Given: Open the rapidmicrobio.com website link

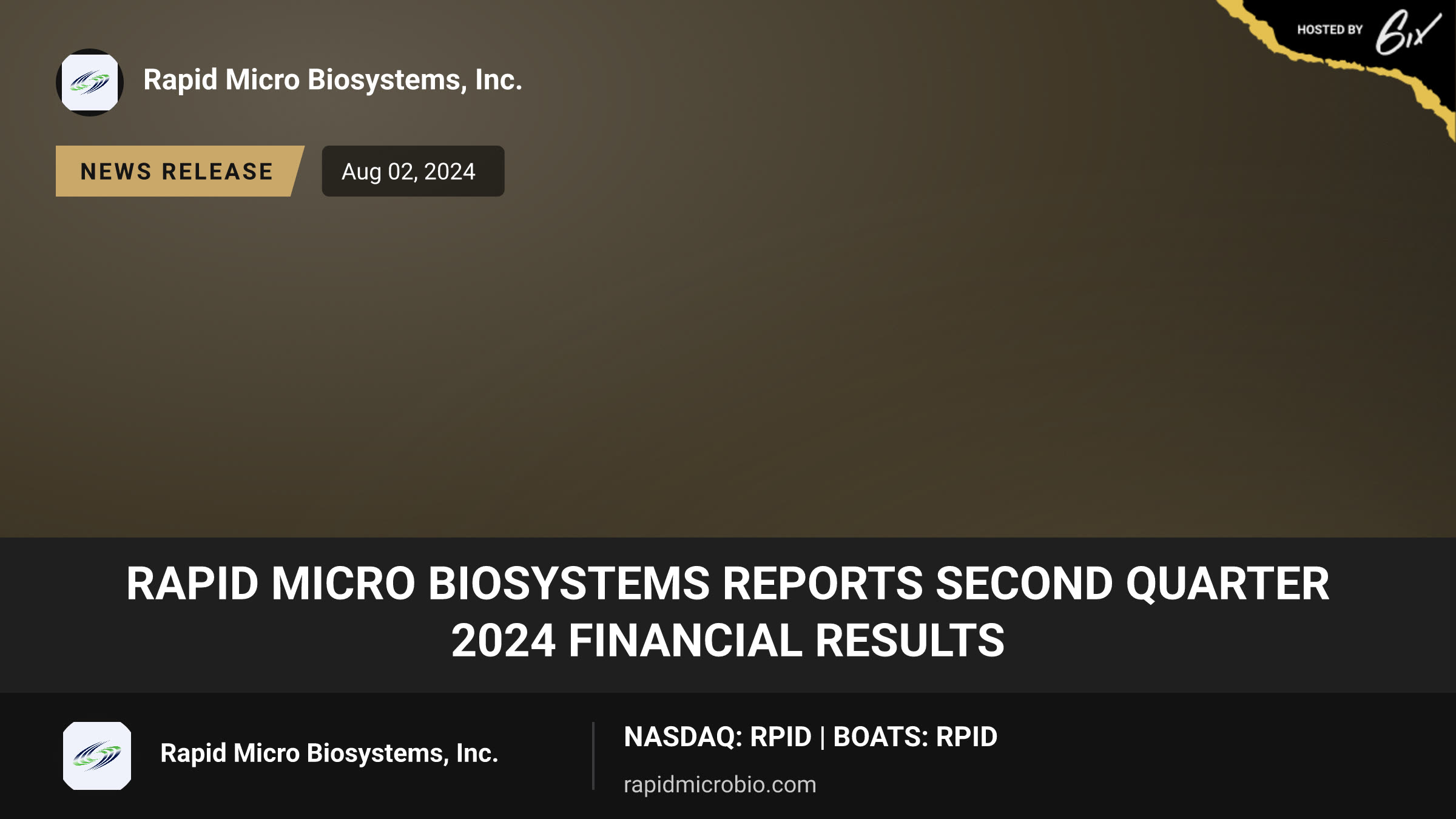Looking at the screenshot, I should (x=720, y=785).
